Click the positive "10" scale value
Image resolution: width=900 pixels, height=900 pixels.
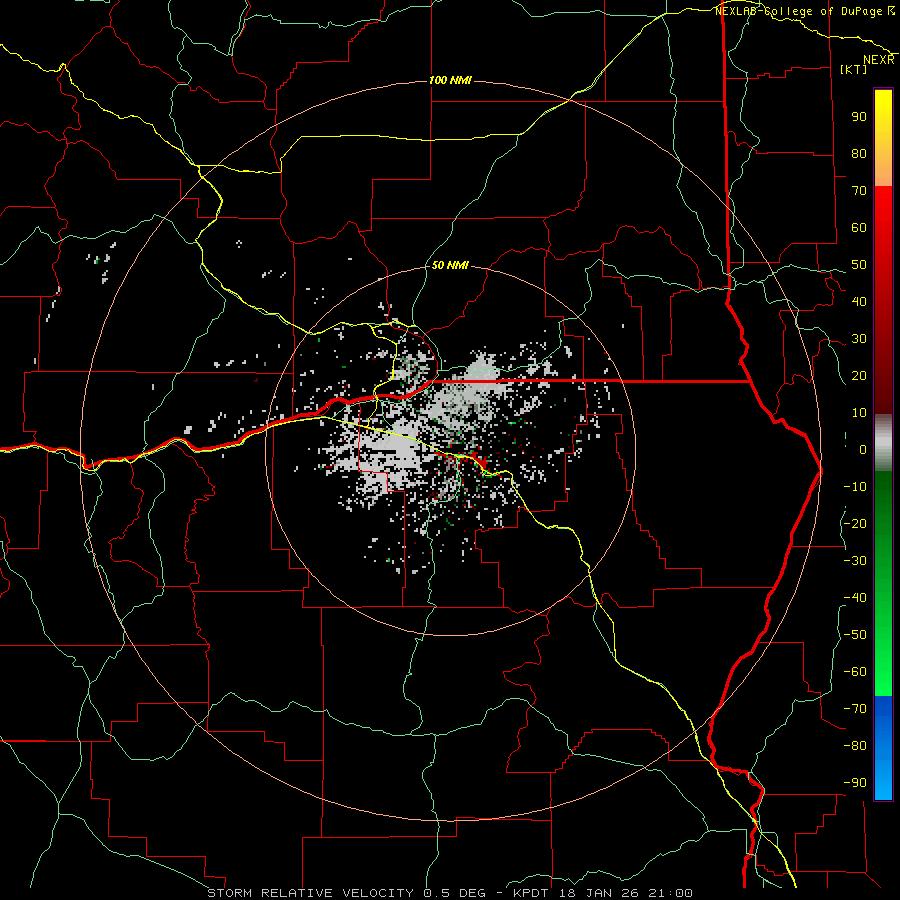pyautogui.click(x=859, y=413)
